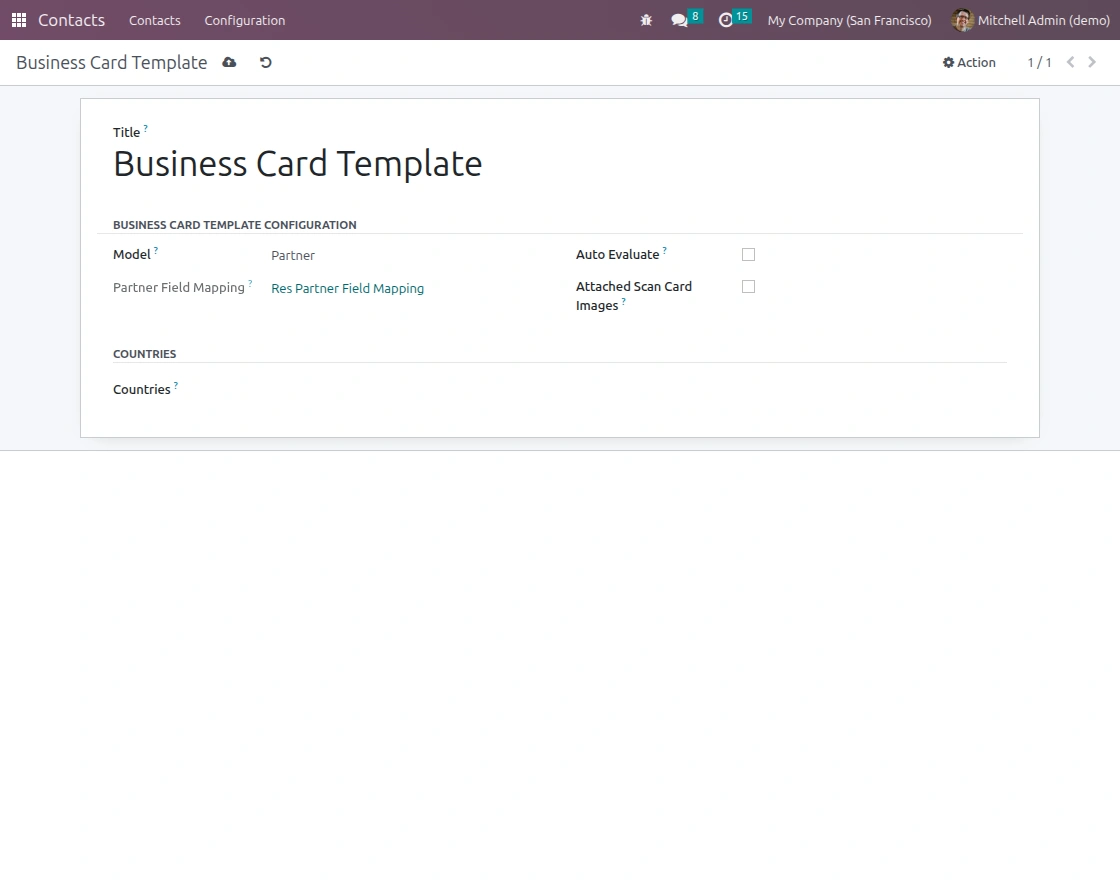This screenshot has height=880, width=1120.
Task: Go to previous record arrow
Action: click(1070, 62)
